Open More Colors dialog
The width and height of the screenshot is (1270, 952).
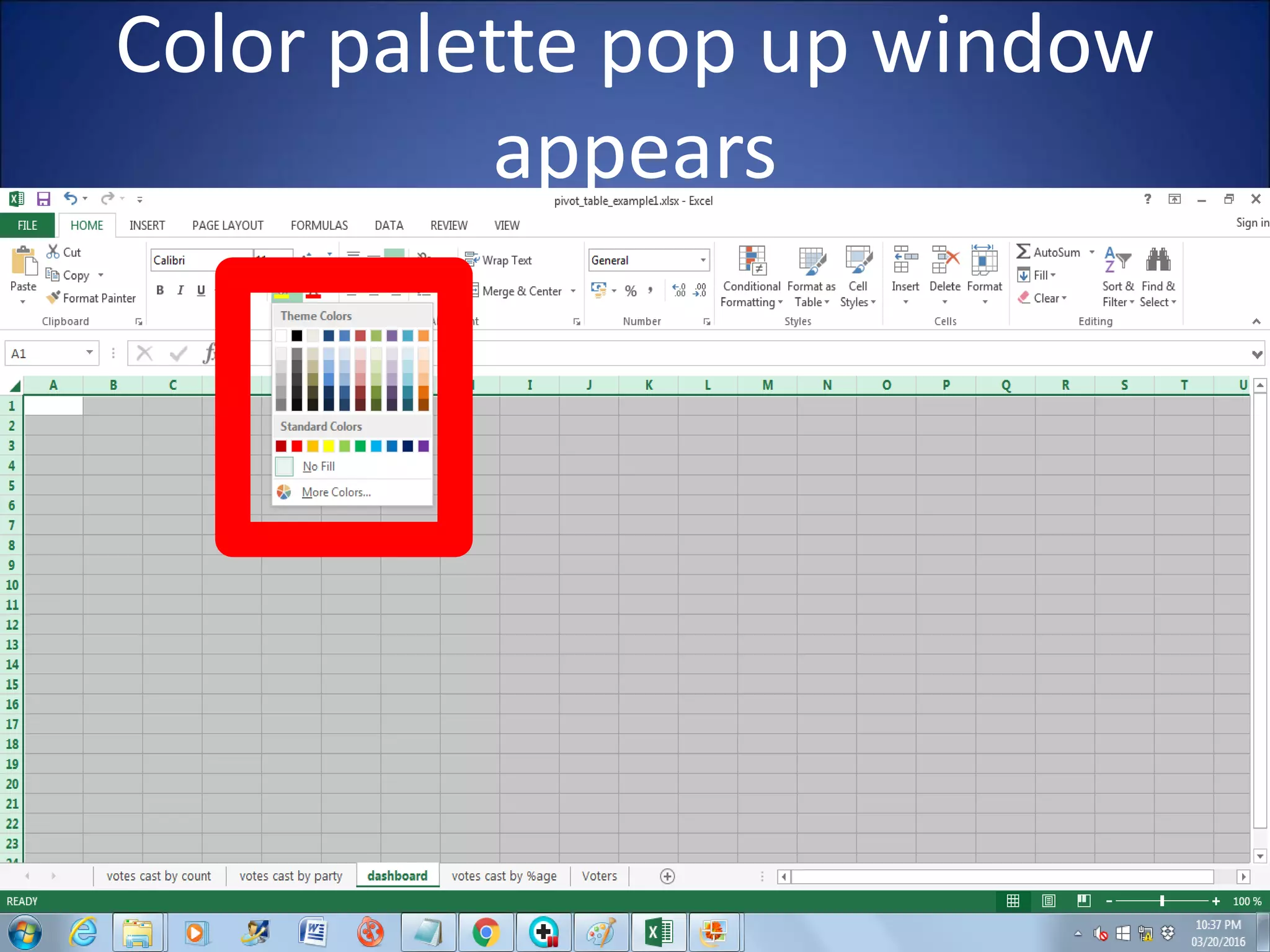pyautogui.click(x=352, y=492)
